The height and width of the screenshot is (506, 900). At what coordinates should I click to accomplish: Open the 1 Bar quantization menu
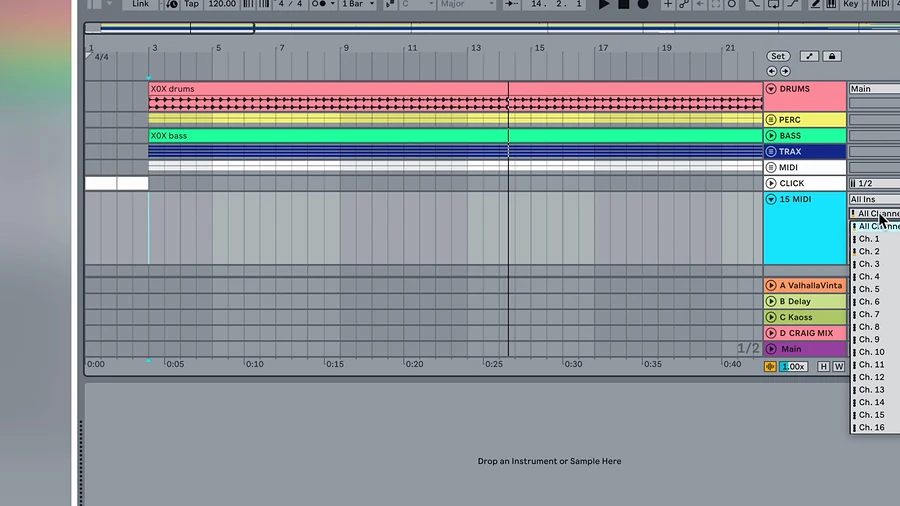(x=358, y=4)
